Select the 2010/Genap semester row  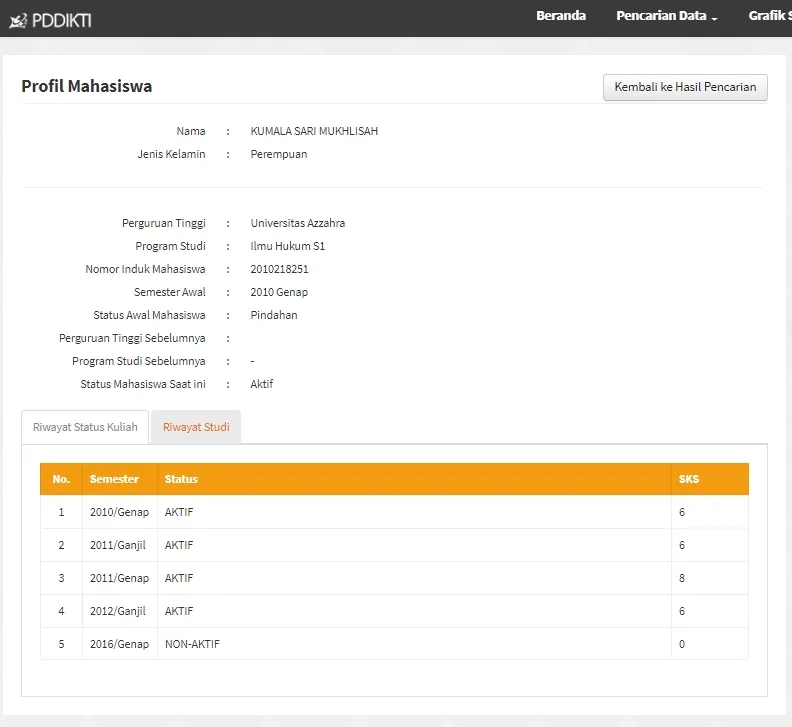(119, 512)
